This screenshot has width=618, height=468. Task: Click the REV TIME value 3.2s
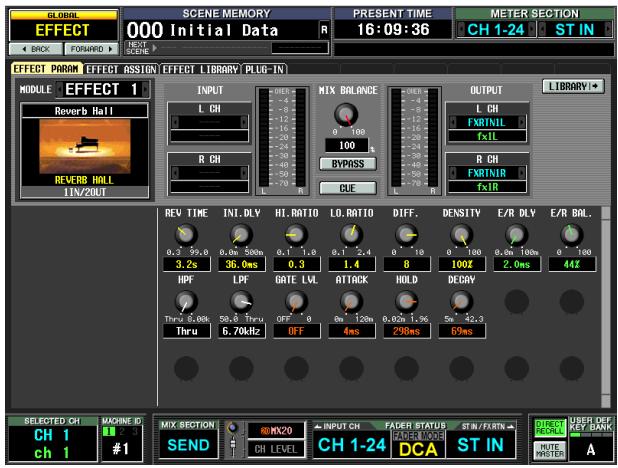point(186,264)
